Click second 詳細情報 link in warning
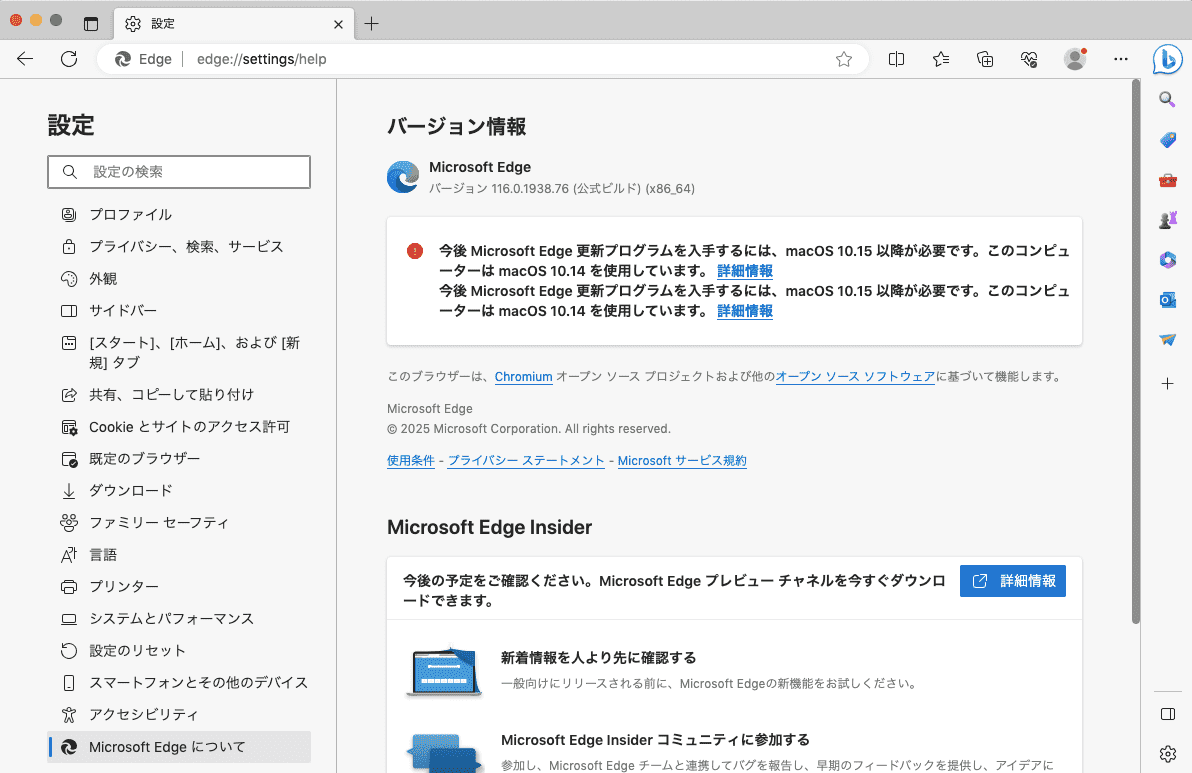The height and width of the screenshot is (773, 1192). tap(745, 311)
